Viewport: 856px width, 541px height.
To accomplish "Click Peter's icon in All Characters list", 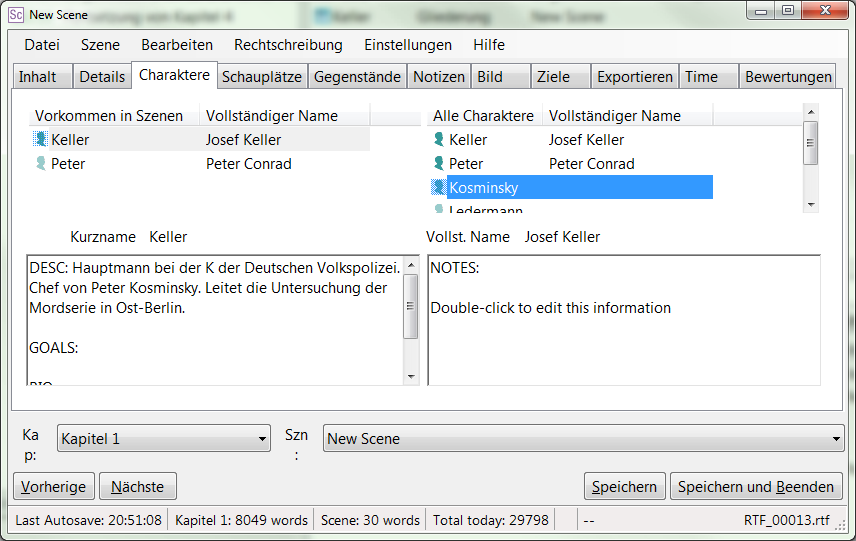I will pyautogui.click(x=439, y=164).
